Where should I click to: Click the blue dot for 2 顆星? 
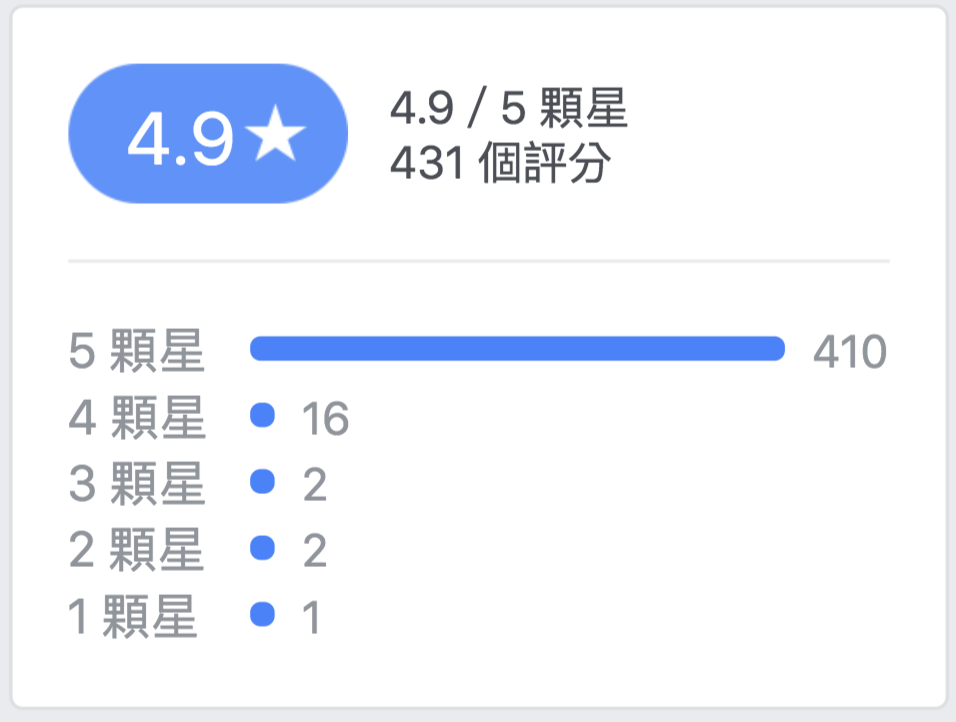(x=263, y=548)
